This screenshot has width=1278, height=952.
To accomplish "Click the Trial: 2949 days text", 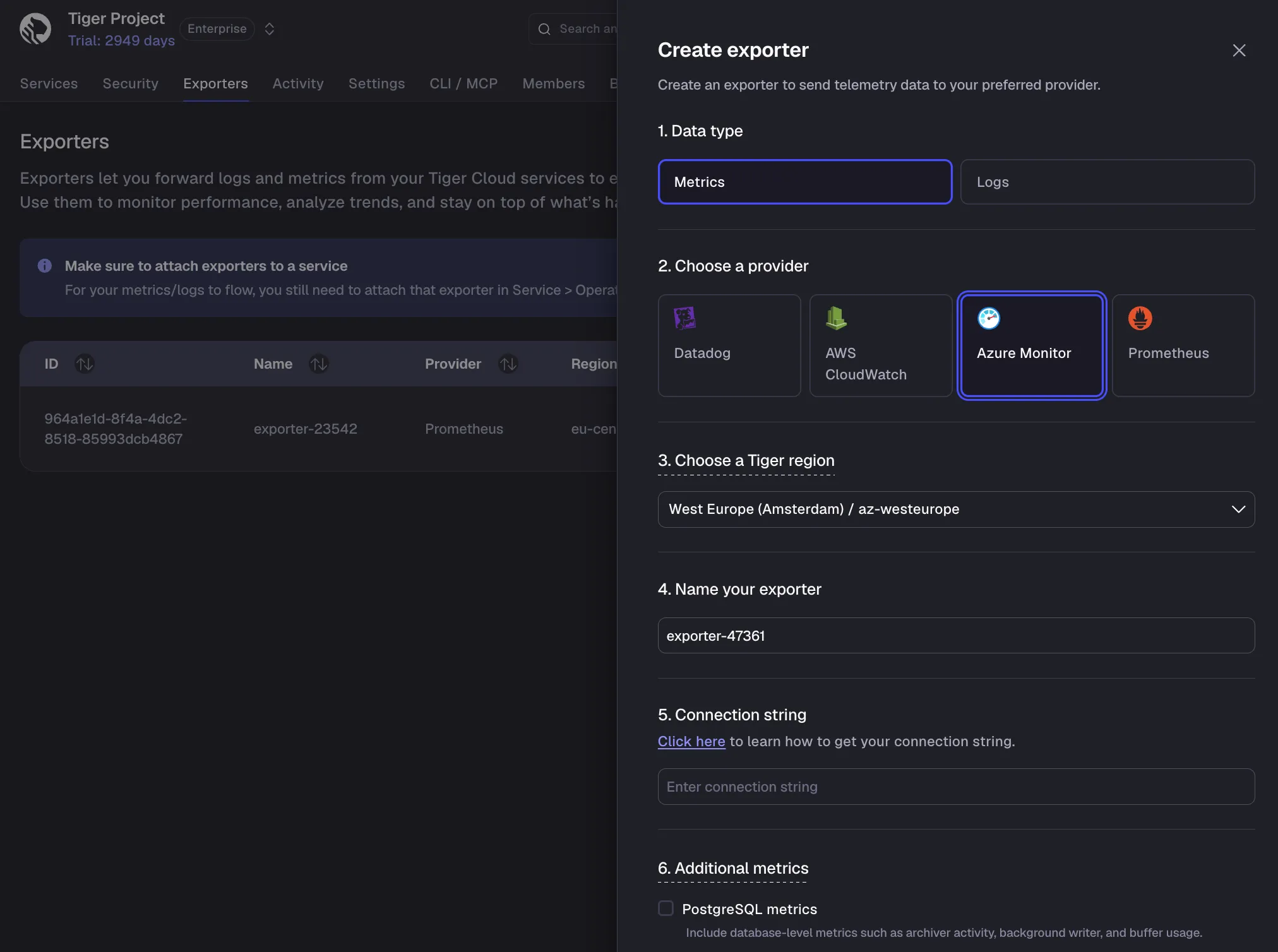I will tap(121, 40).
